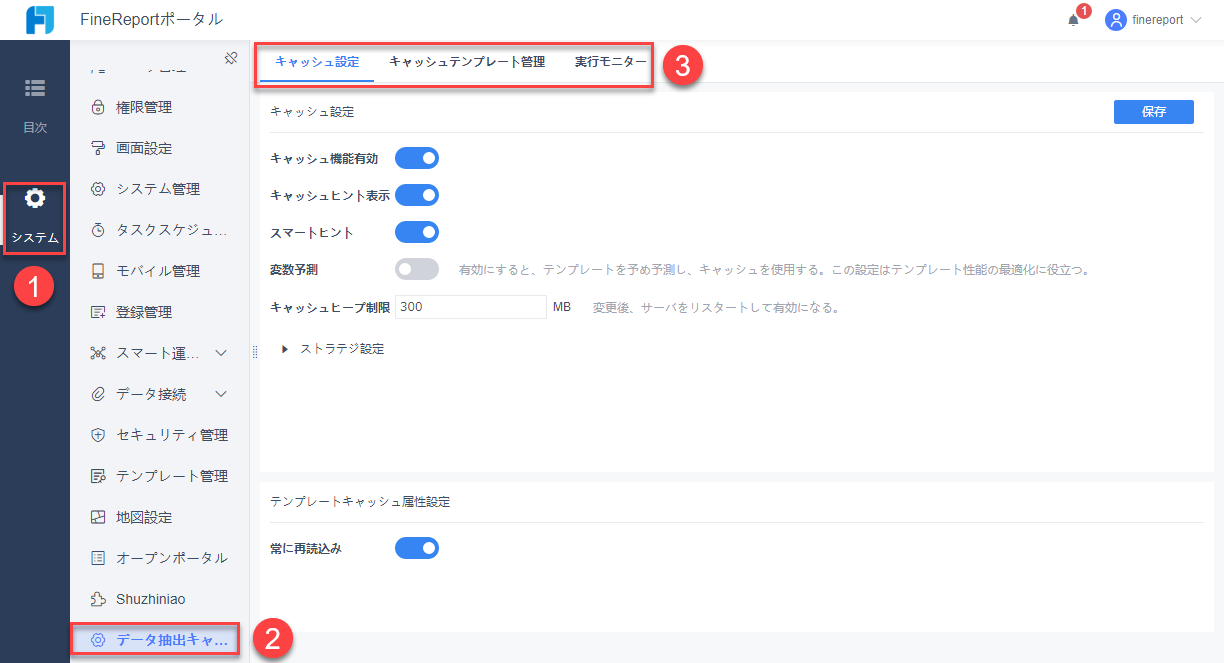Image resolution: width=1224 pixels, height=663 pixels.
Task: Open システム管理 menu item
Action: [x=159, y=189]
